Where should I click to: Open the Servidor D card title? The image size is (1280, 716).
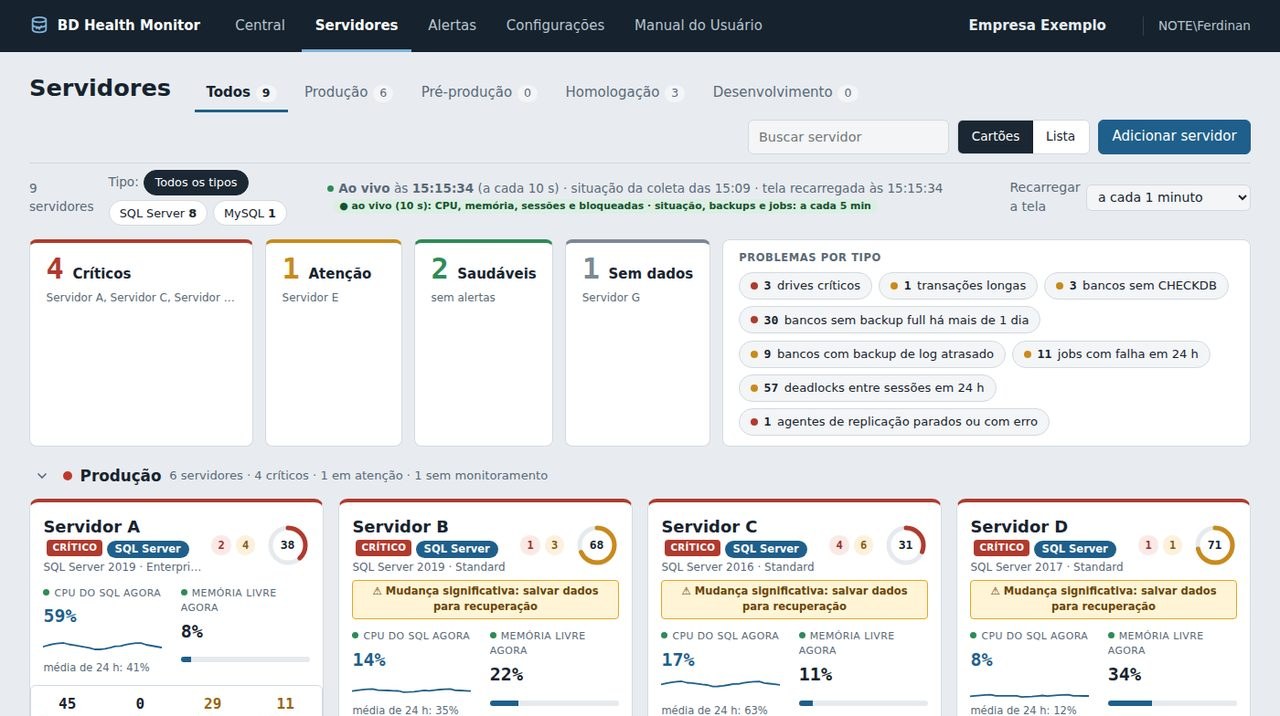pyautogui.click(x=1019, y=526)
